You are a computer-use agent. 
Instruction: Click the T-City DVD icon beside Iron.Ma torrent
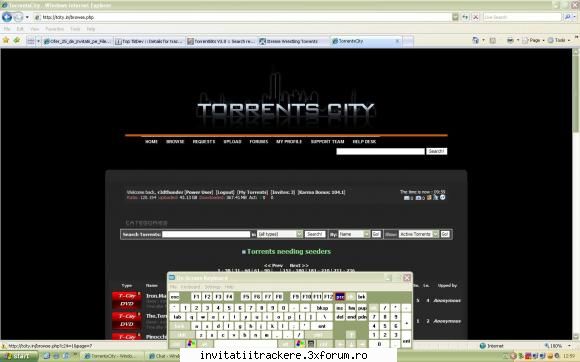coord(127,300)
